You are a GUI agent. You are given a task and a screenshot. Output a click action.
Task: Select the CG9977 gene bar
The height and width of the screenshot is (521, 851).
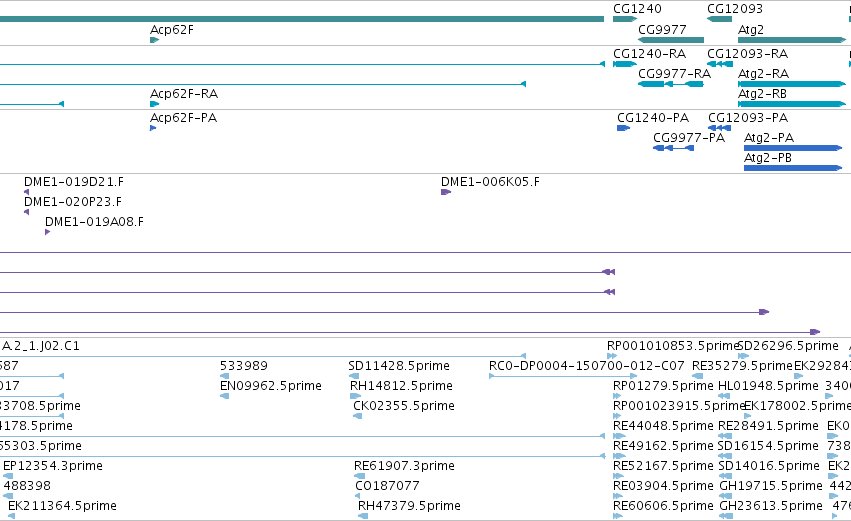point(671,40)
